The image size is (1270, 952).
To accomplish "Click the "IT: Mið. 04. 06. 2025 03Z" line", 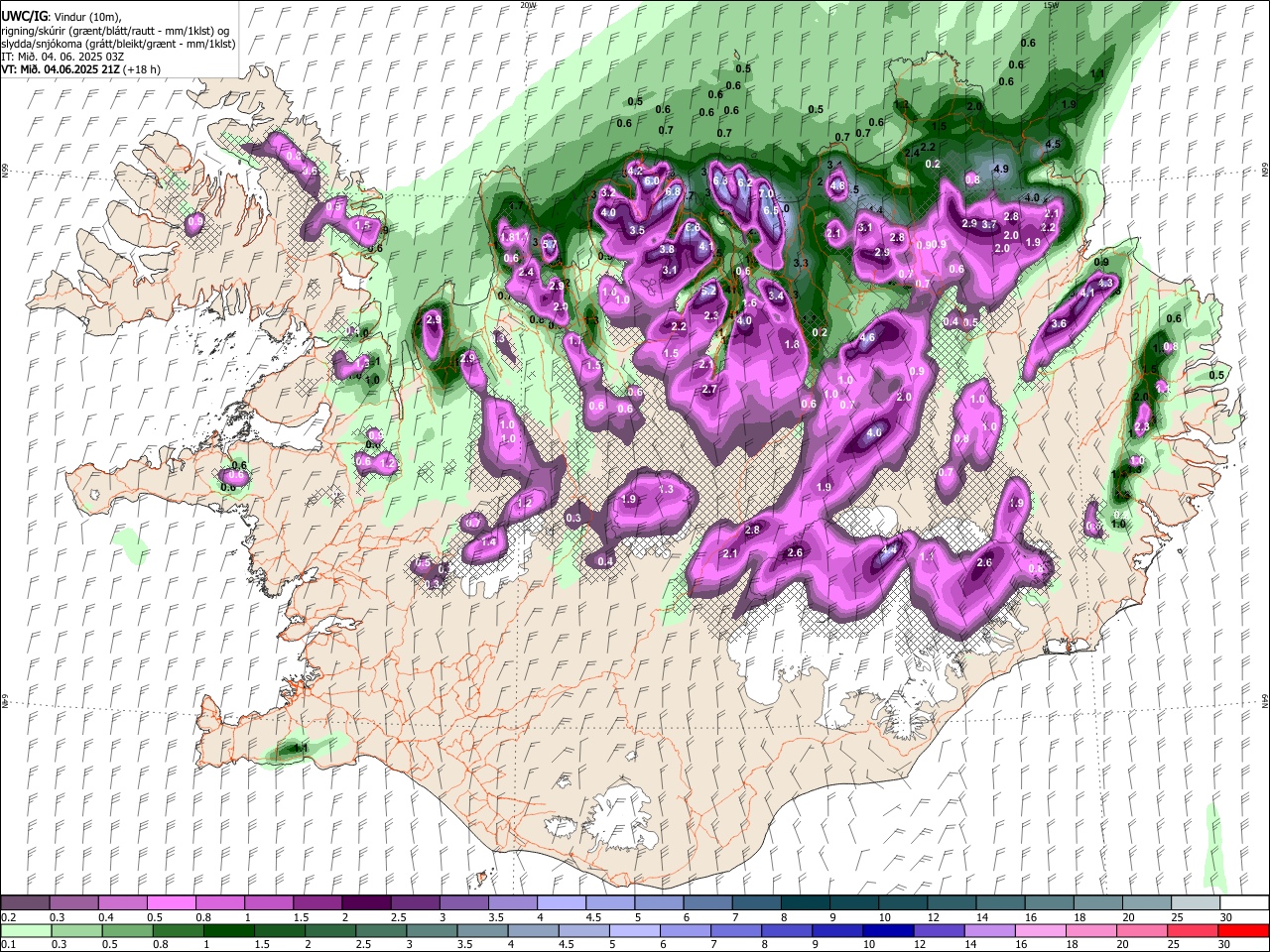I will (x=63, y=57).
